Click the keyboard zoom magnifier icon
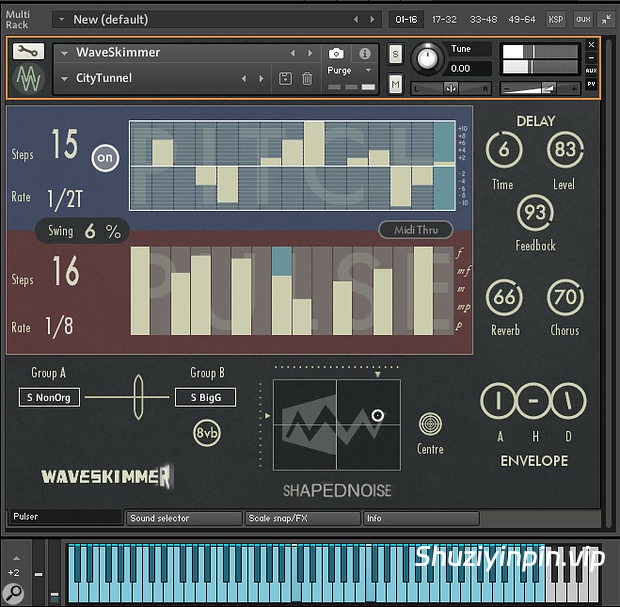The image size is (620, 607). point(15,593)
